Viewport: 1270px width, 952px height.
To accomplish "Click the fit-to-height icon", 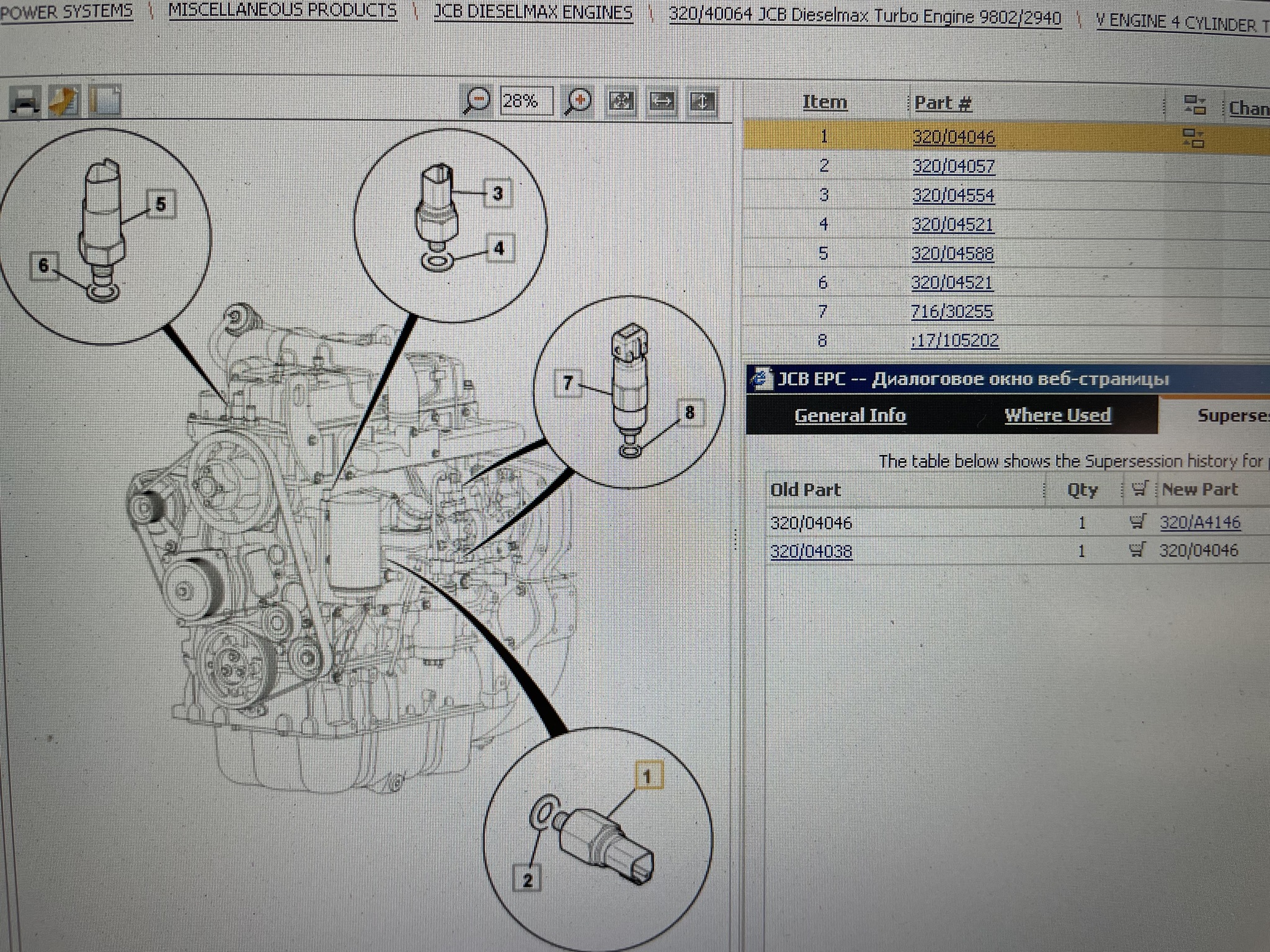I will (702, 102).
